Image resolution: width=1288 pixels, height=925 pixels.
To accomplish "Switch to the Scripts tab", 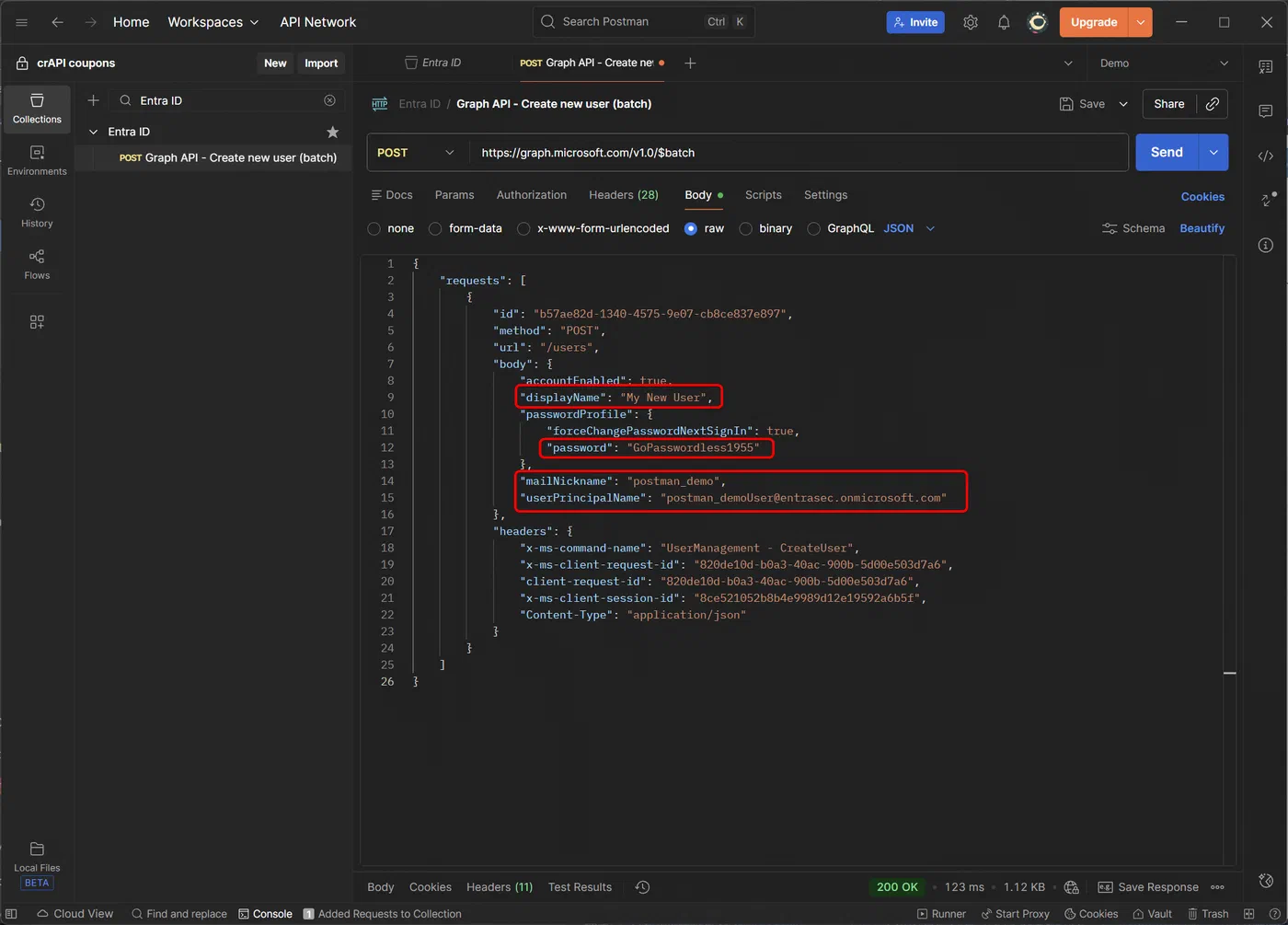I will pyautogui.click(x=763, y=195).
